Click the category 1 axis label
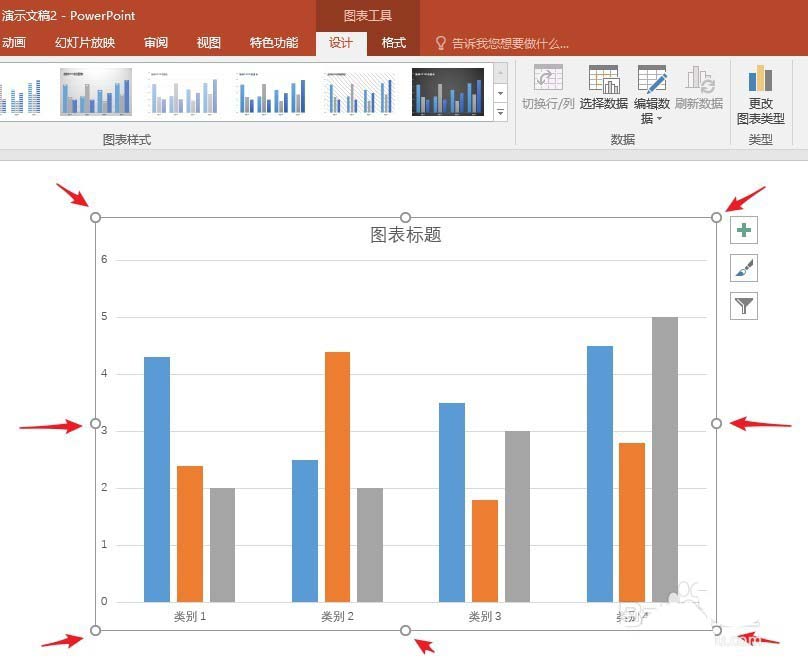The width and height of the screenshot is (808, 668). coord(190,616)
